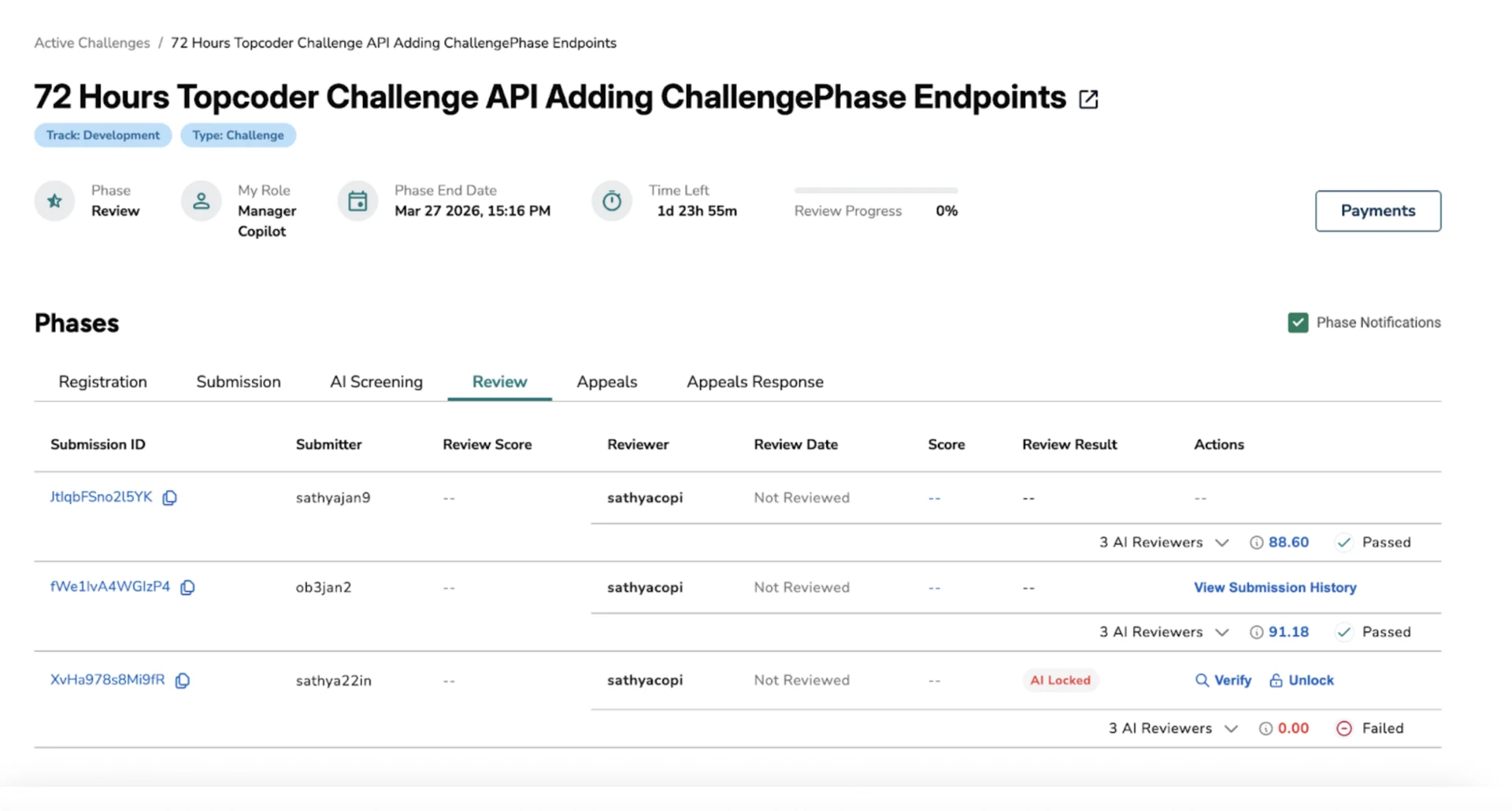Navigate to Active Challenges breadcrumb
1512x811 pixels.
pyautogui.click(x=92, y=43)
